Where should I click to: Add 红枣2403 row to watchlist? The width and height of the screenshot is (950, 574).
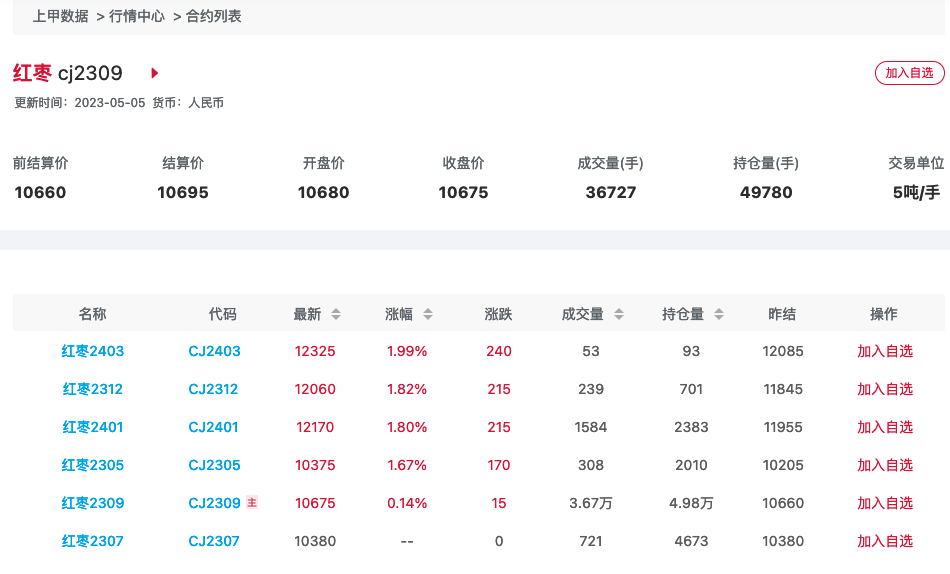884,351
